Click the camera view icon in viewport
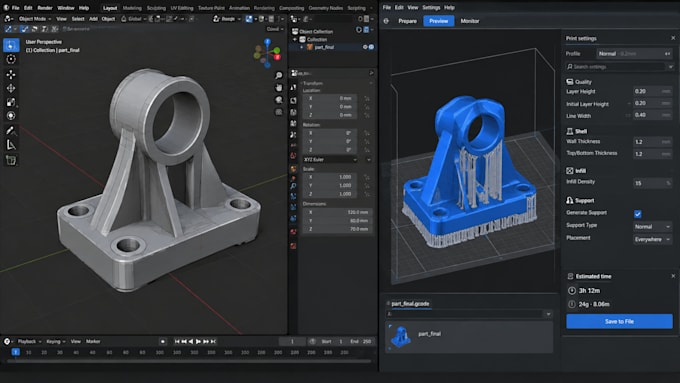The image size is (680, 383). pyautogui.click(x=278, y=100)
